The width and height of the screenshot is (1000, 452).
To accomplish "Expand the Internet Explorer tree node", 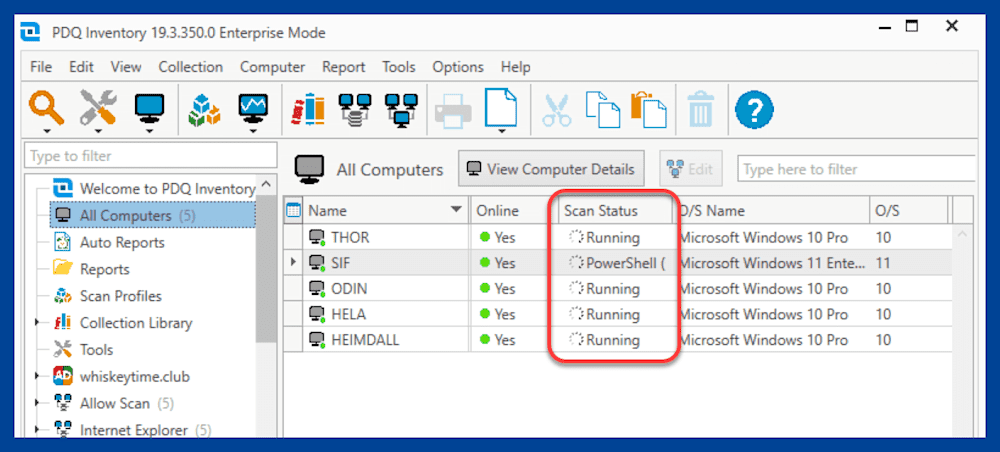I will (39, 430).
